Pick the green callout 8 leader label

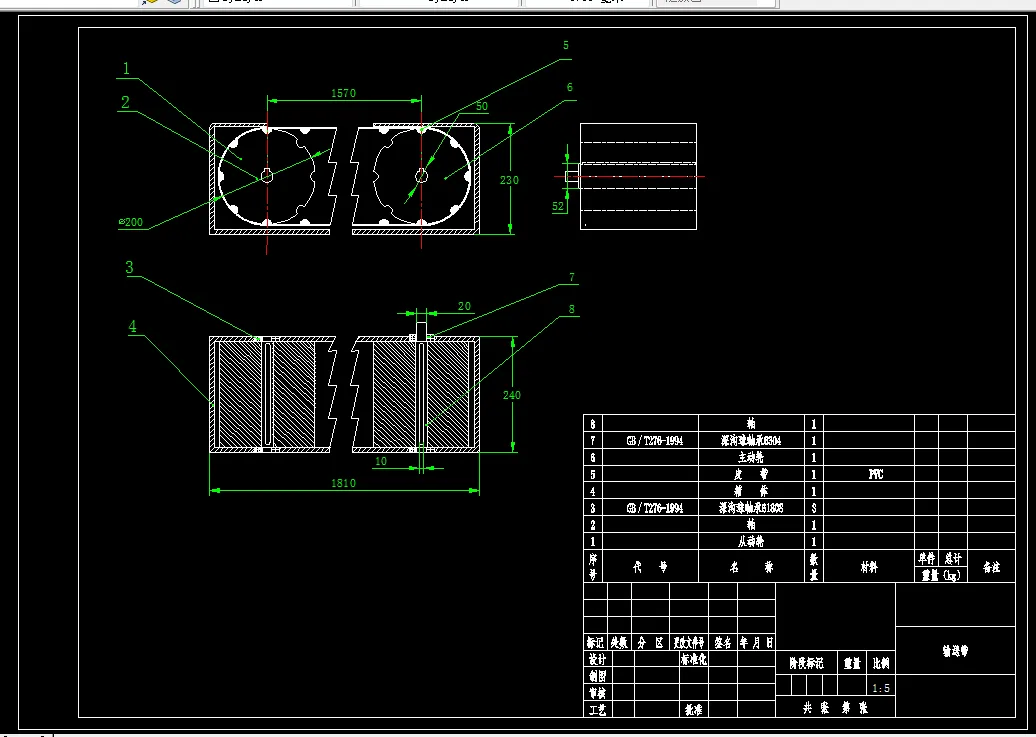[572, 309]
